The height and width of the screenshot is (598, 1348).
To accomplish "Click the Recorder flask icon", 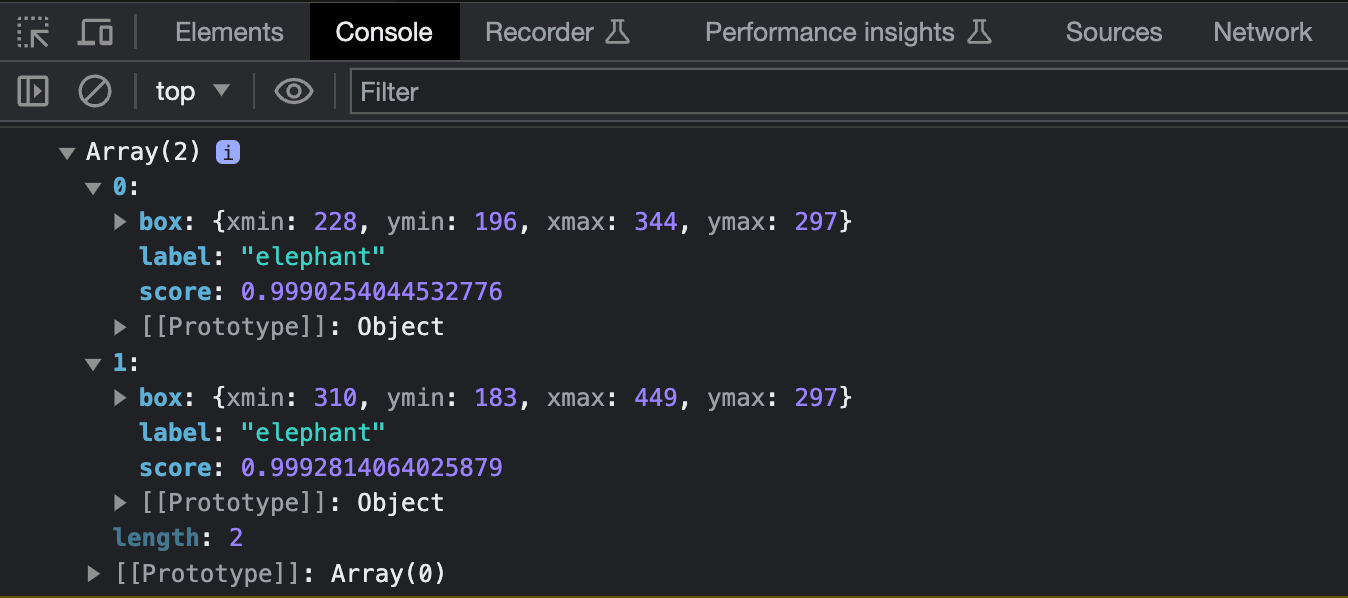I will point(620,31).
